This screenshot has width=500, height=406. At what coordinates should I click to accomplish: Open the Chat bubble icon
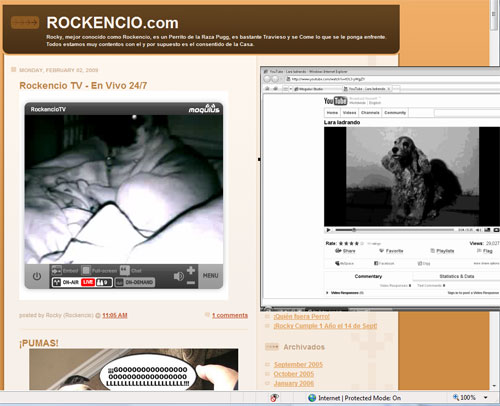click(x=125, y=270)
